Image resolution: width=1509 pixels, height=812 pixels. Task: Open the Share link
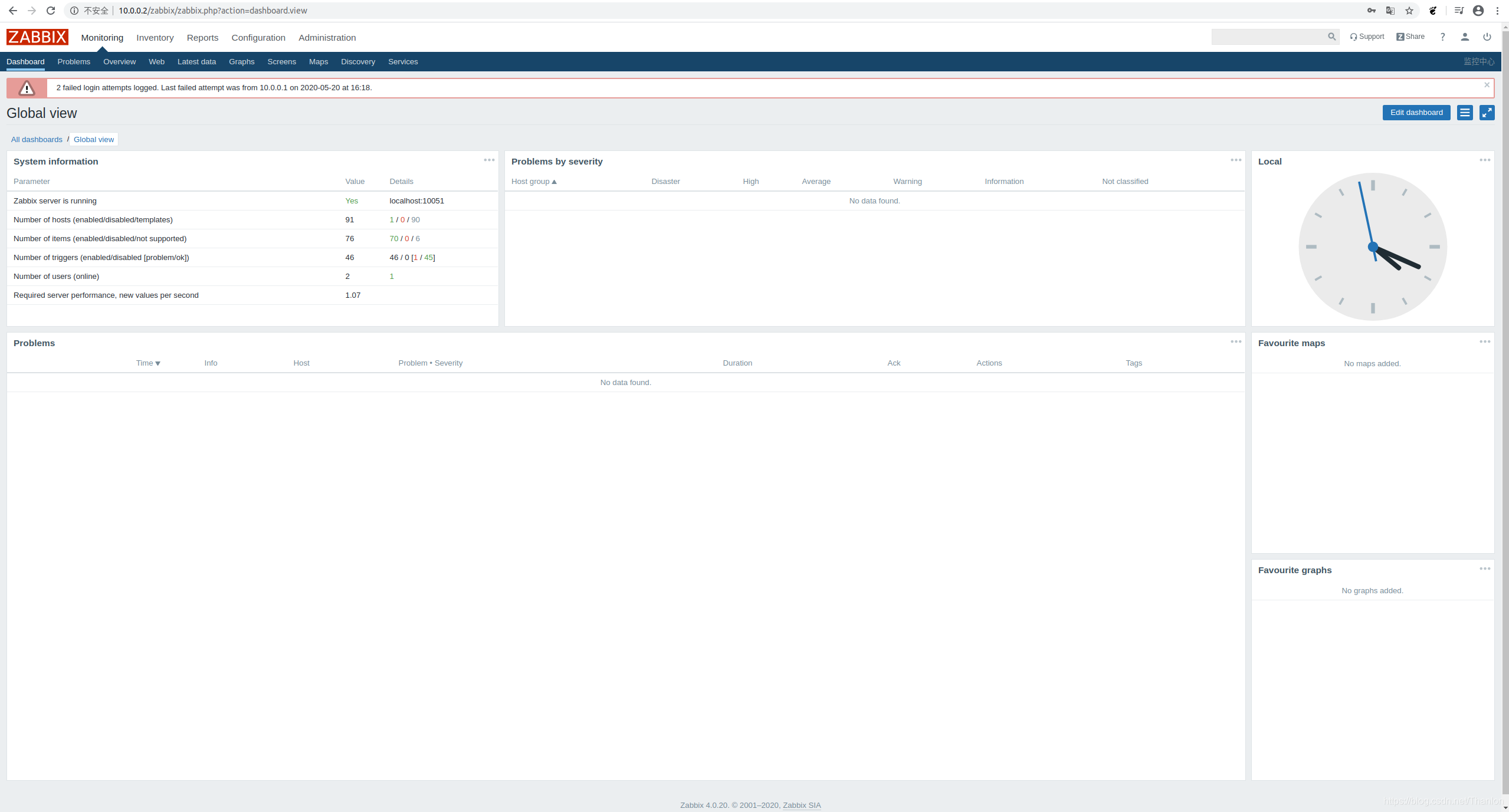tap(1410, 37)
